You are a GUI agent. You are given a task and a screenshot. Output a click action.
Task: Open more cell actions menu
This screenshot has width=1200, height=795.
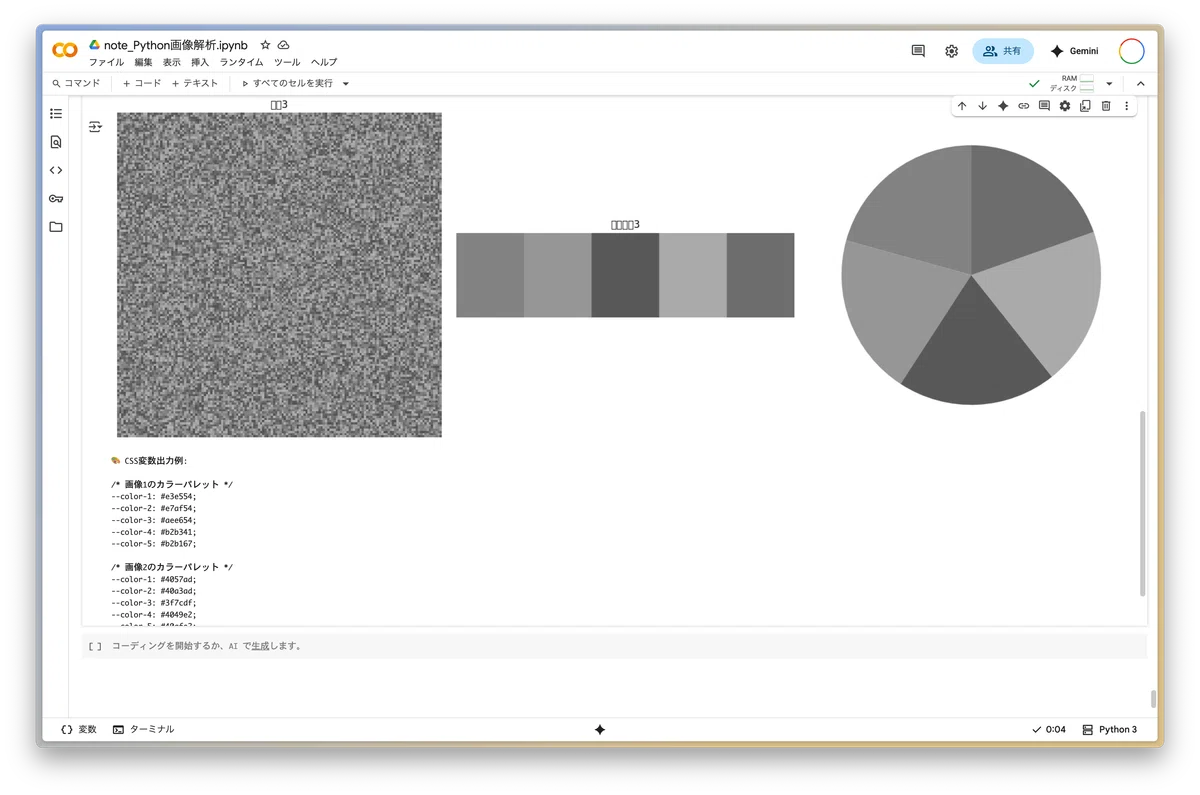[1126, 106]
